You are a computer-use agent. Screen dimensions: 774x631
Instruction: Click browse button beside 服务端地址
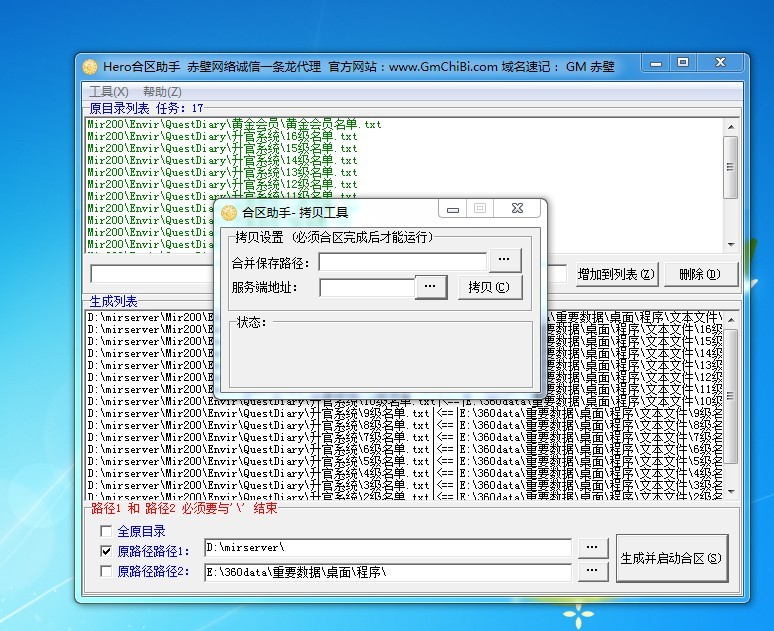pos(430,287)
